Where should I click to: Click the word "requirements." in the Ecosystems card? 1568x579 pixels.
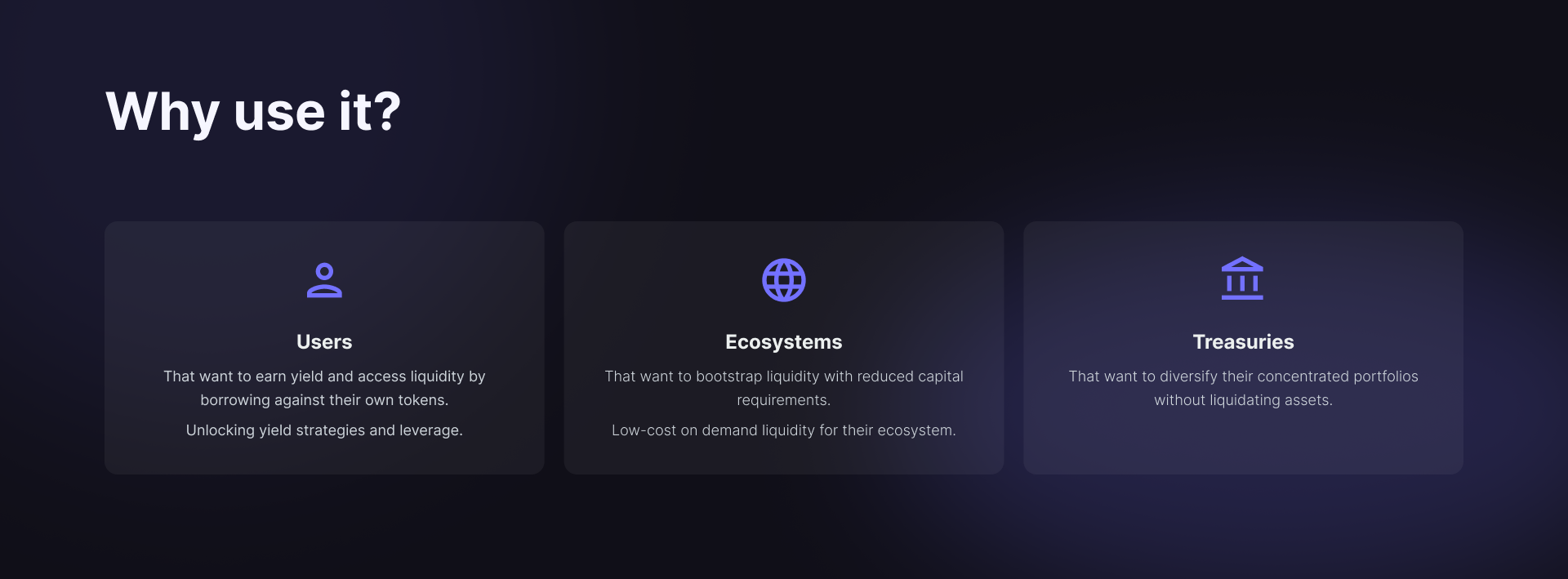point(784,400)
